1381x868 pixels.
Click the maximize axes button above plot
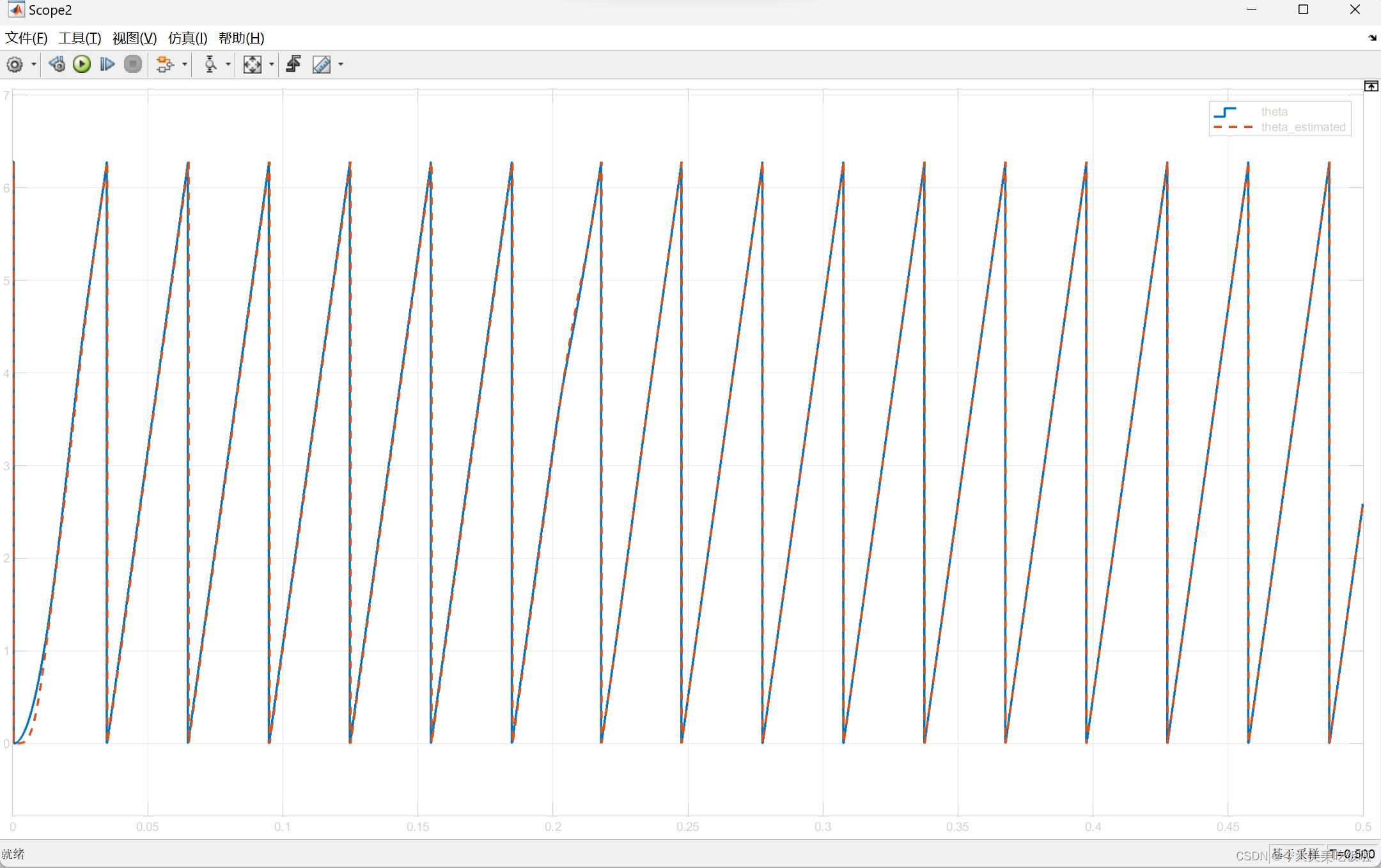coord(1371,86)
